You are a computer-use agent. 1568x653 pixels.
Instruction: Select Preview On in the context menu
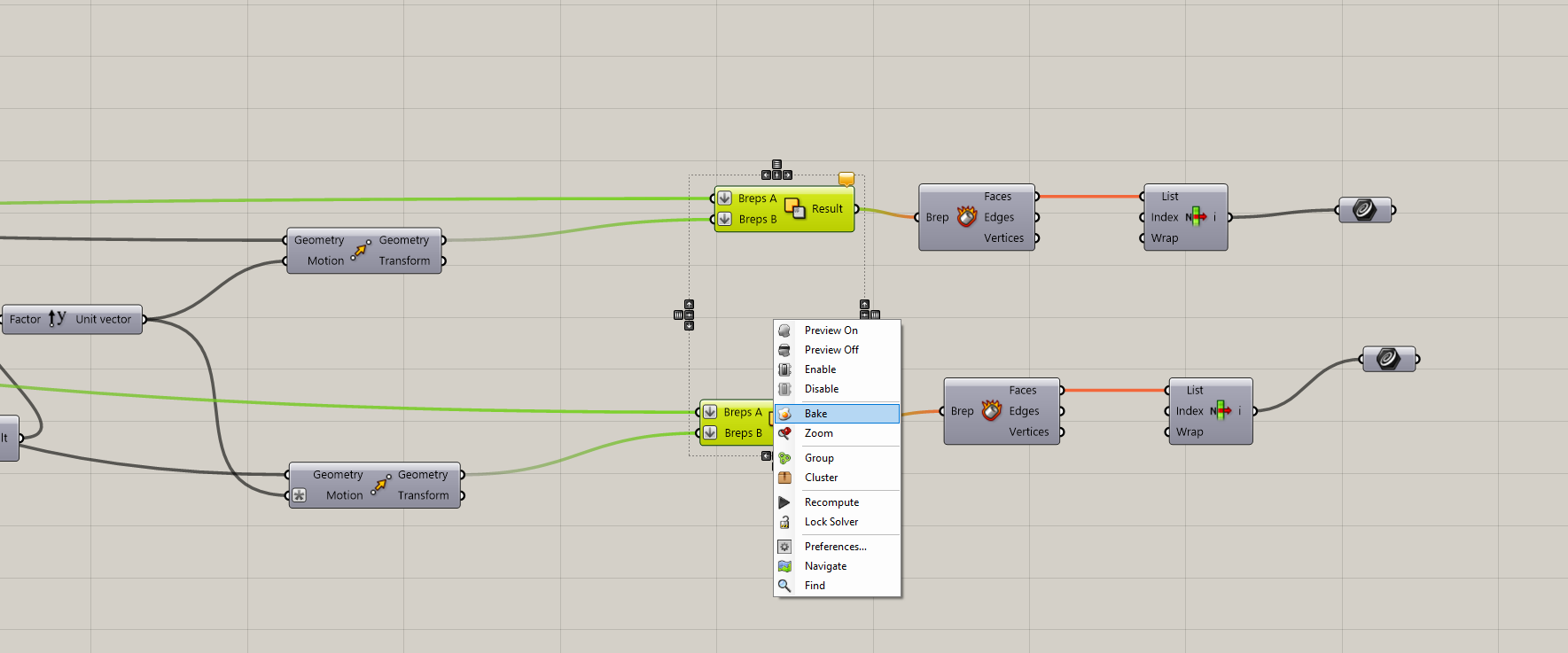(837, 330)
